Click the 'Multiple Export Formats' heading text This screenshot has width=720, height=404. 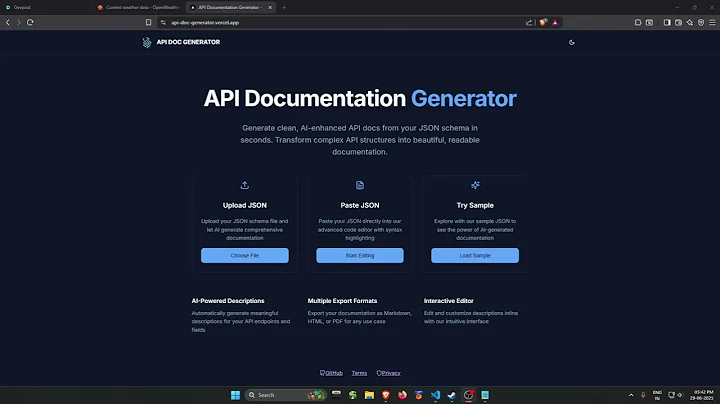pos(342,301)
